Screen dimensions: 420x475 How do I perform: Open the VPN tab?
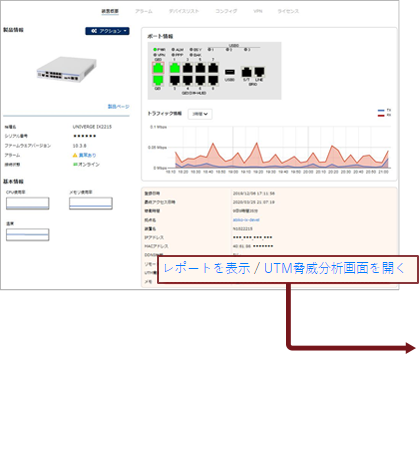click(x=258, y=11)
